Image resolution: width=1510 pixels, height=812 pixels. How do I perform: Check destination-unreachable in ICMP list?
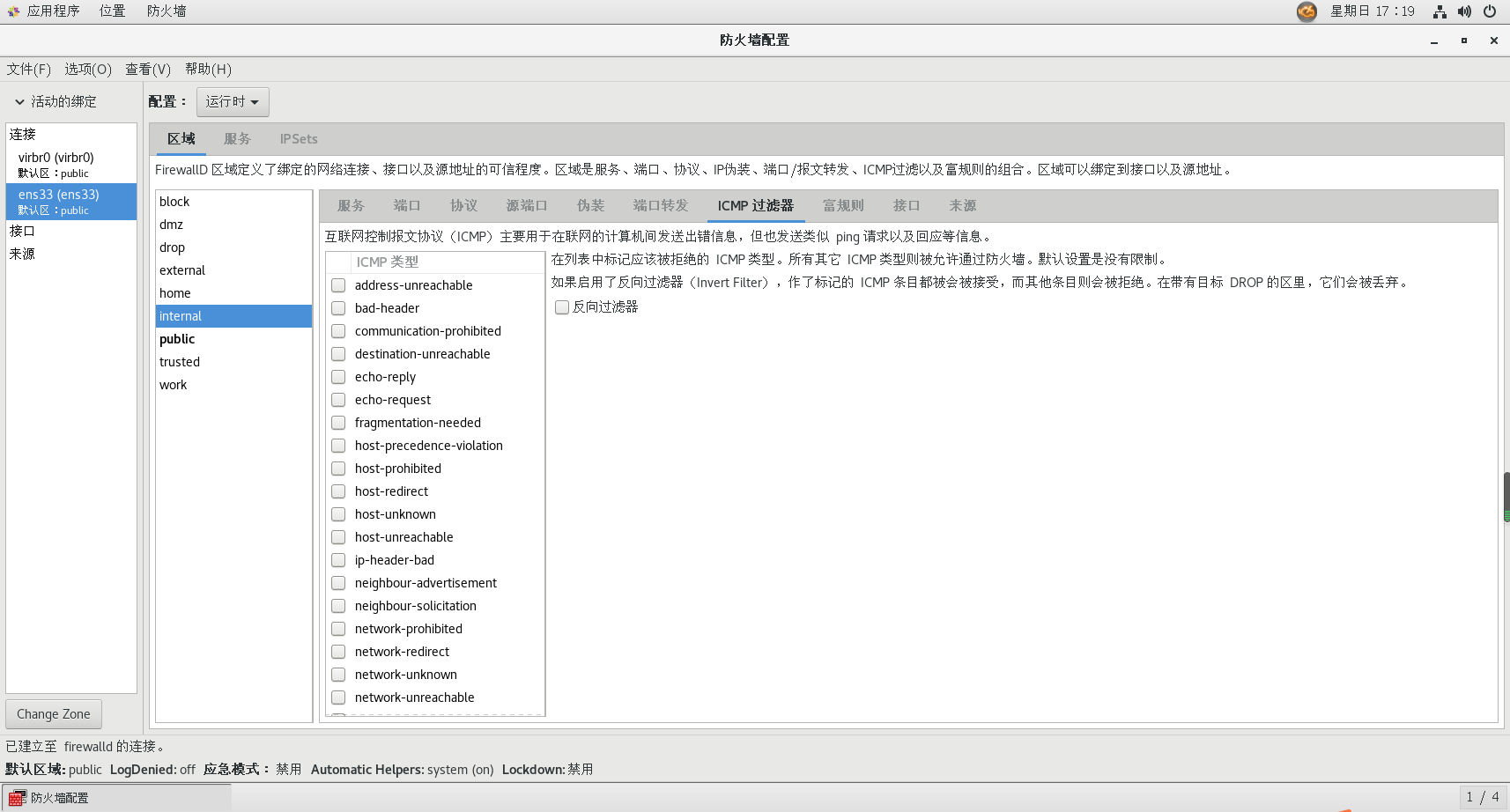338,354
